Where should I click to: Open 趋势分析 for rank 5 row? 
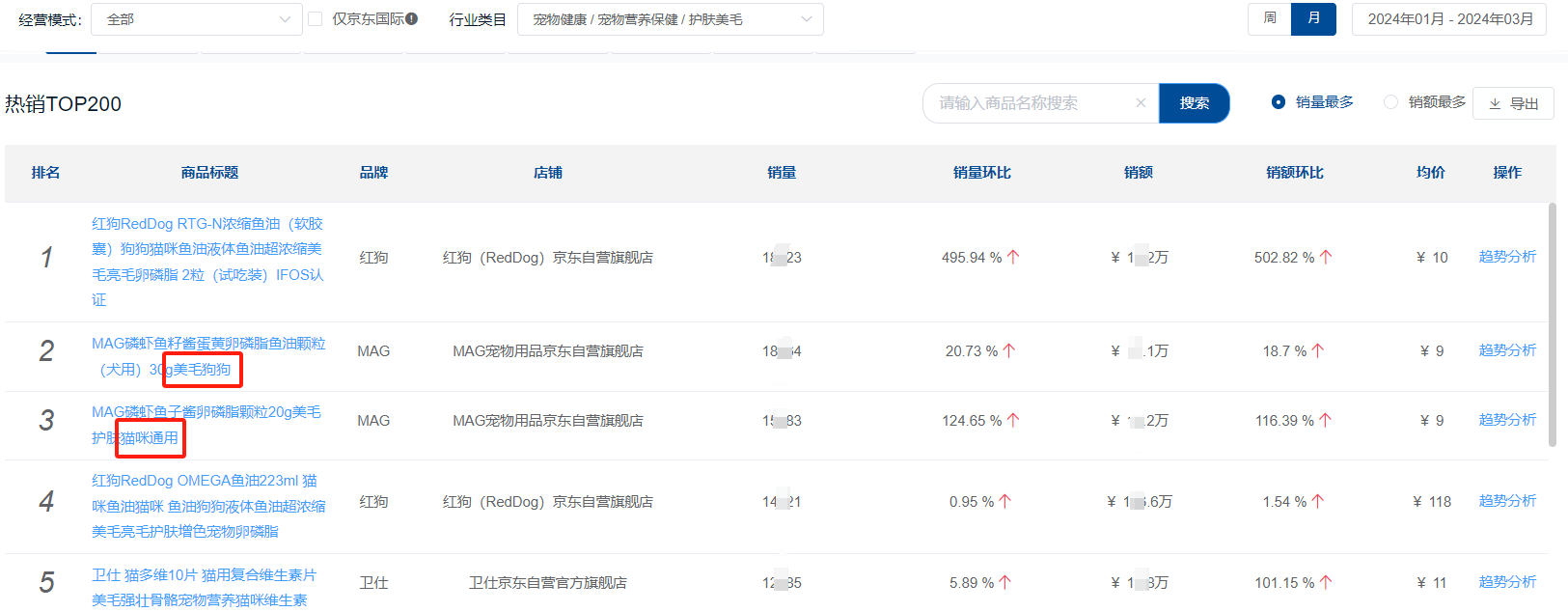1507,582
